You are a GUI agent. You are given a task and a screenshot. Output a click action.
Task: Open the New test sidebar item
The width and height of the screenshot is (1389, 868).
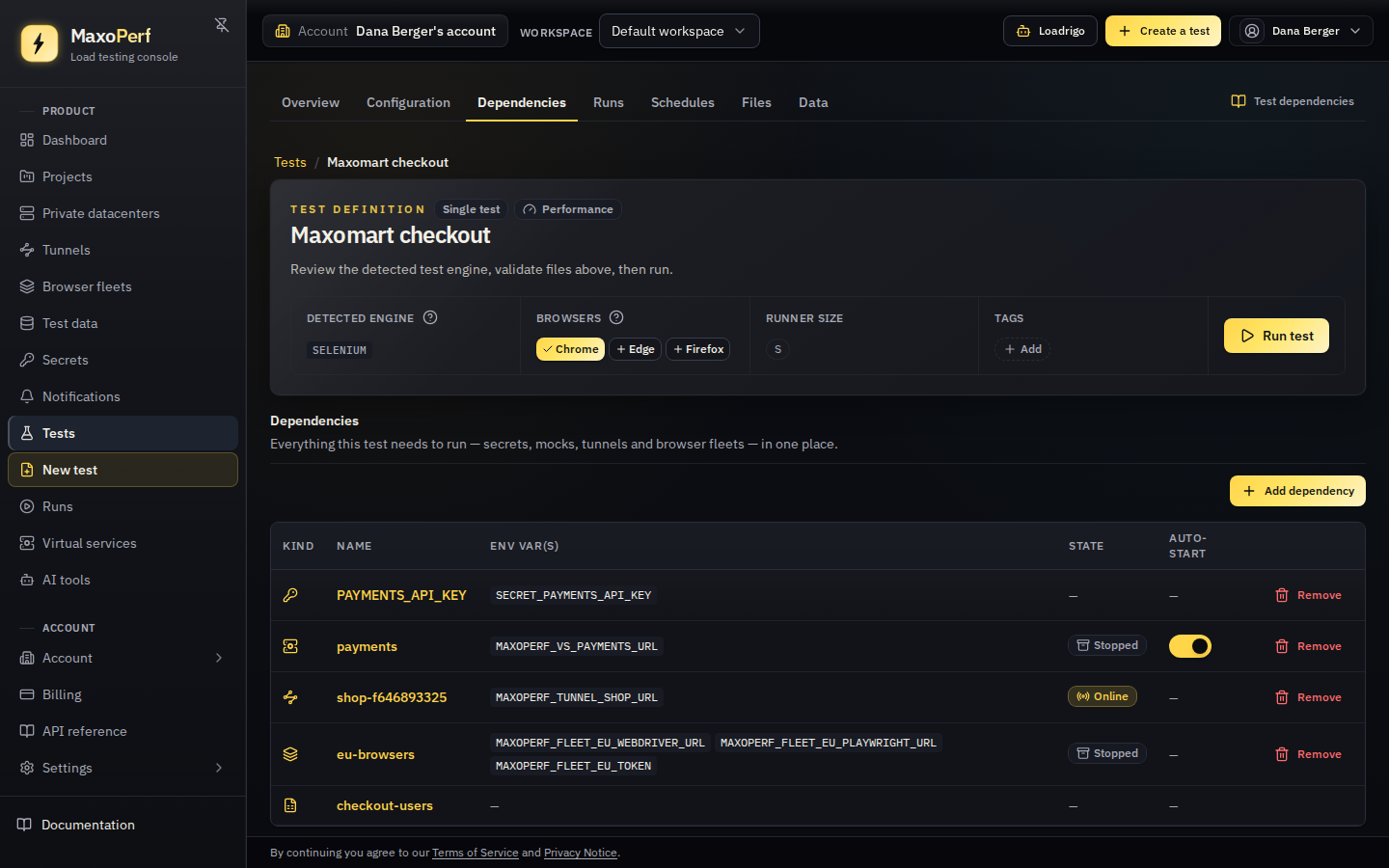pyautogui.click(x=123, y=470)
